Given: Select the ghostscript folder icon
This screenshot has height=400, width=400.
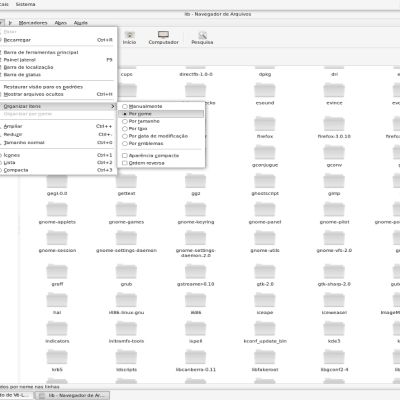Looking at the screenshot, I should [x=265, y=181].
